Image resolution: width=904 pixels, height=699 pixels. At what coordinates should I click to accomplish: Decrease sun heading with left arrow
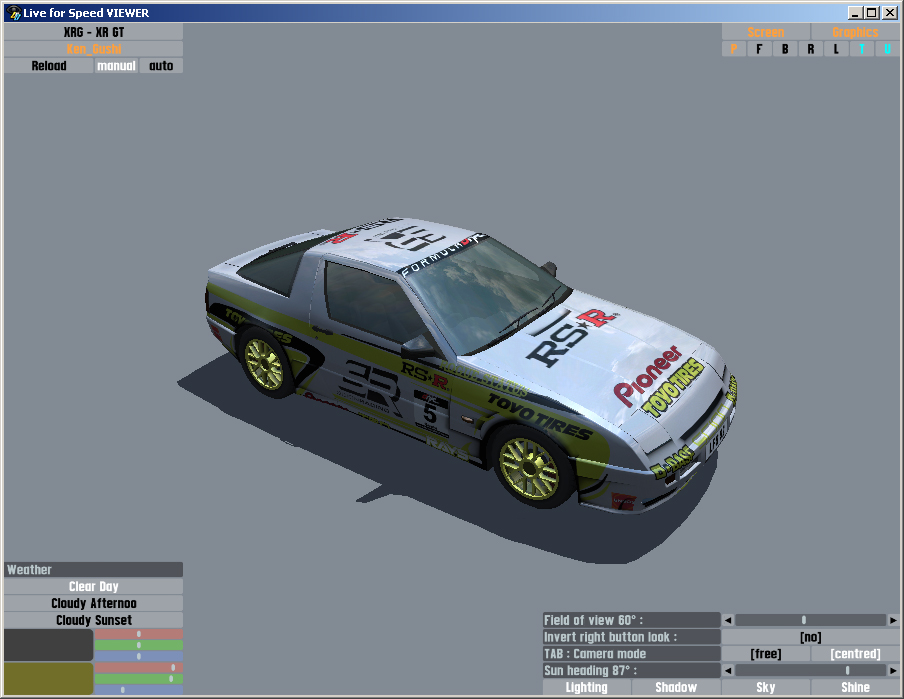(728, 670)
